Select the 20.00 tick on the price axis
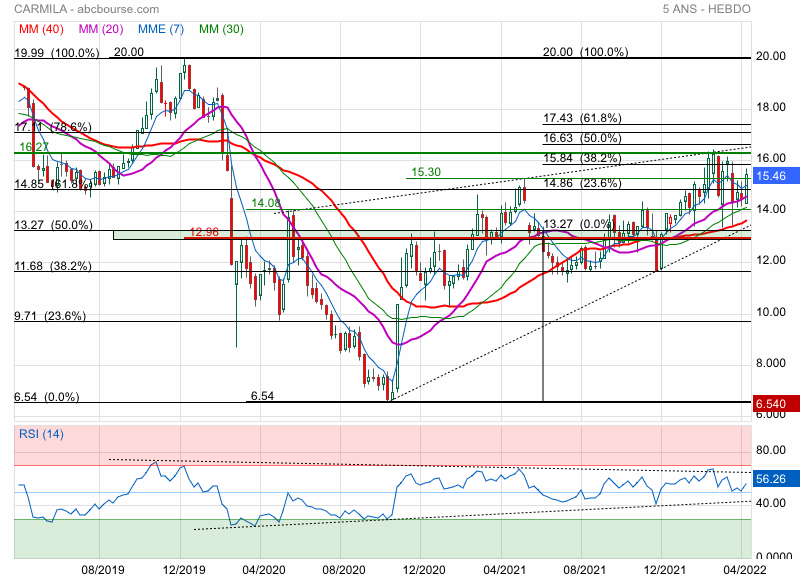This screenshot has height=580, width=800. coord(770,56)
